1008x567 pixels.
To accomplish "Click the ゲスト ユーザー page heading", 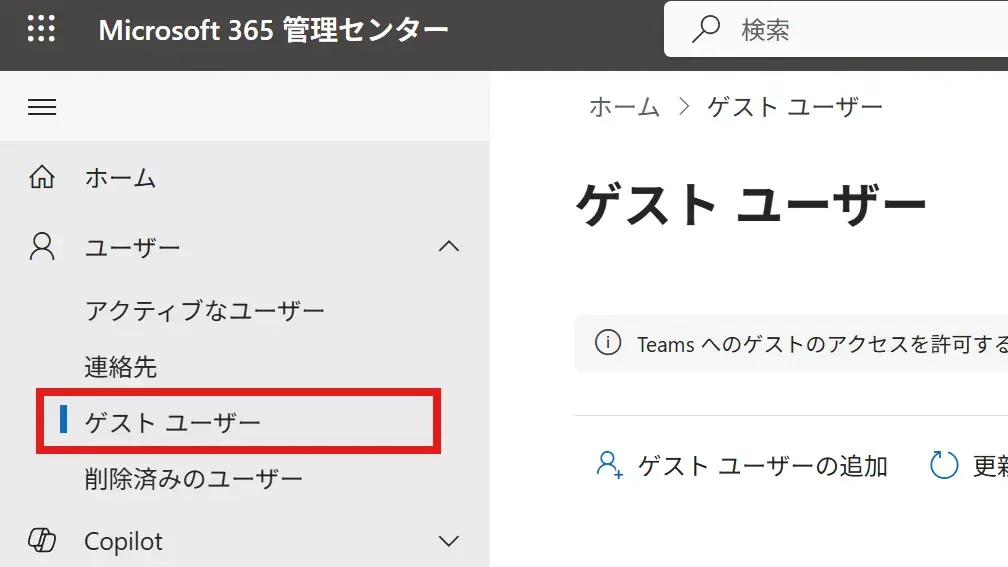I will click(x=750, y=204).
